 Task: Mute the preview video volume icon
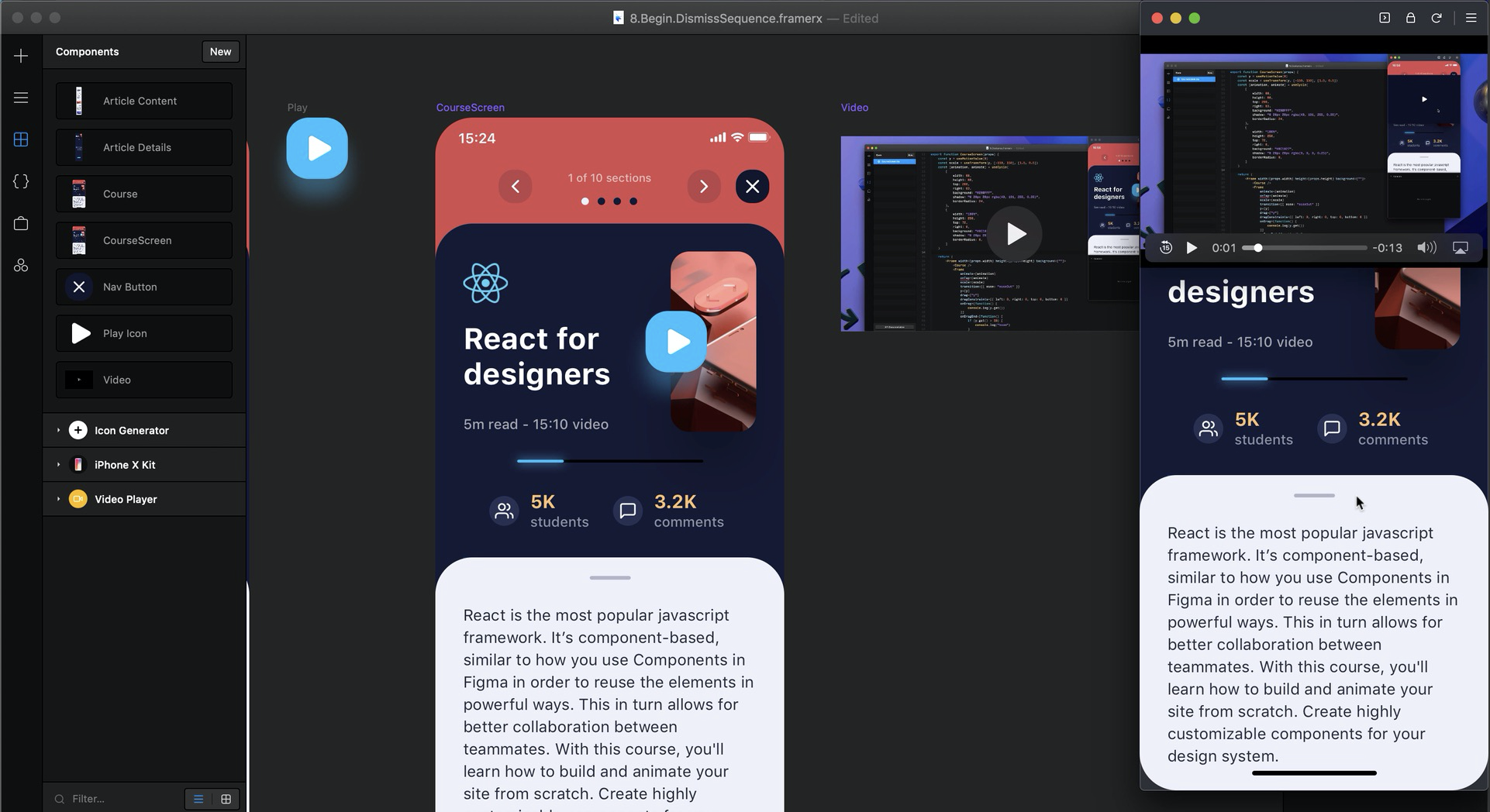pos(1426,248)
